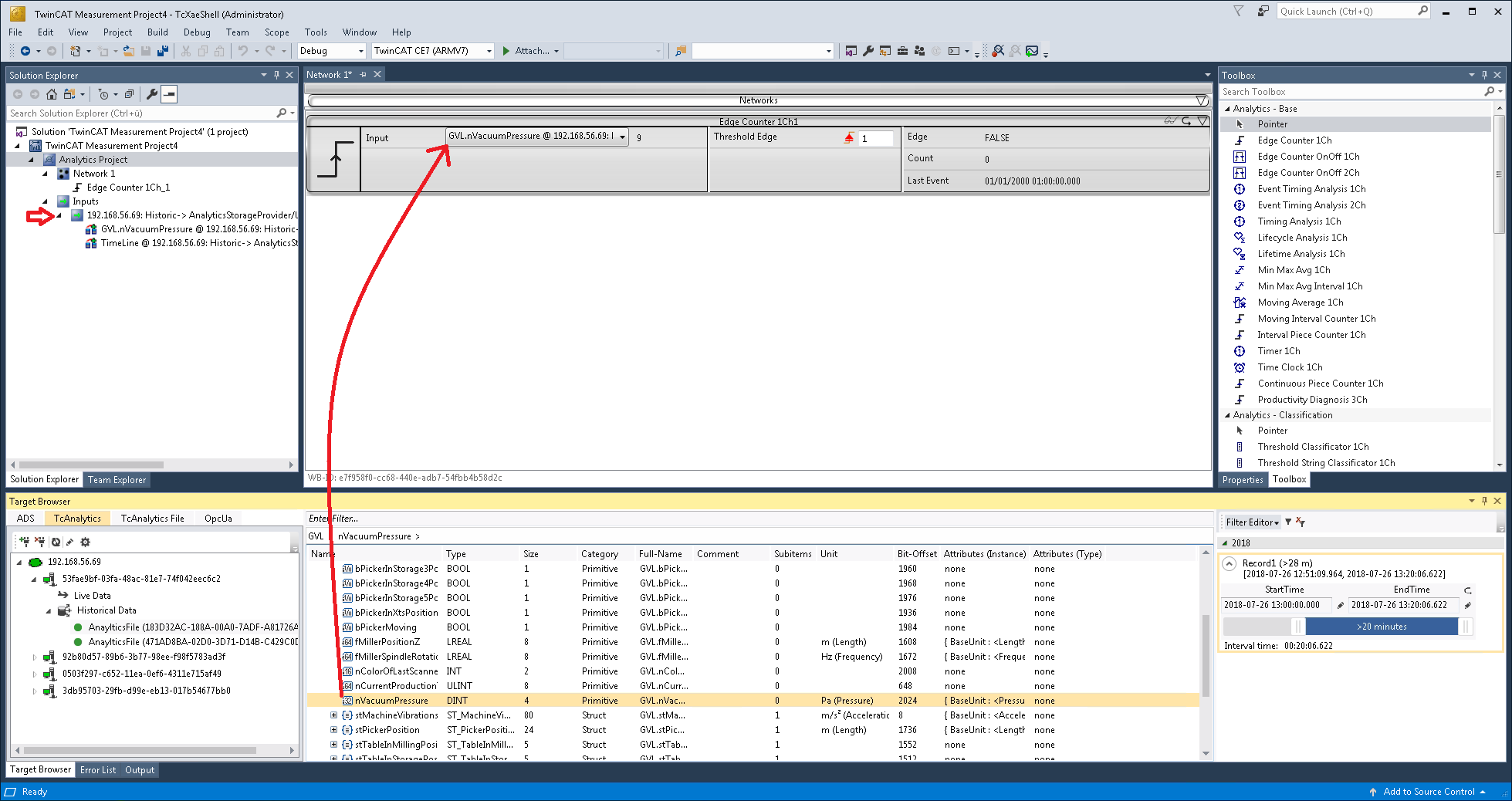Screen dimensions: 1512x801
Task: Open the Tools menu
Action: 316,32
